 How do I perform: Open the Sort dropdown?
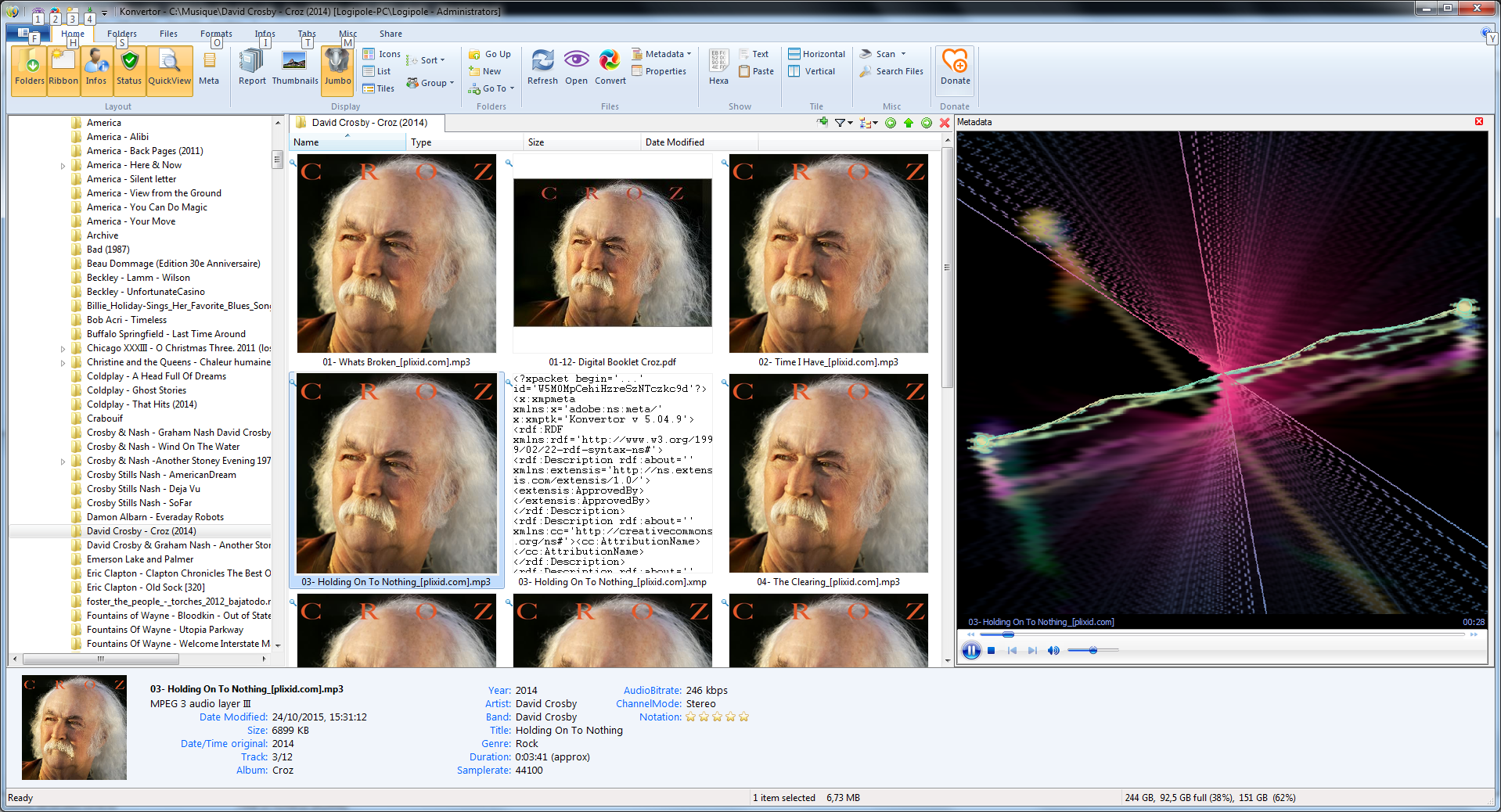coord(426,60)
